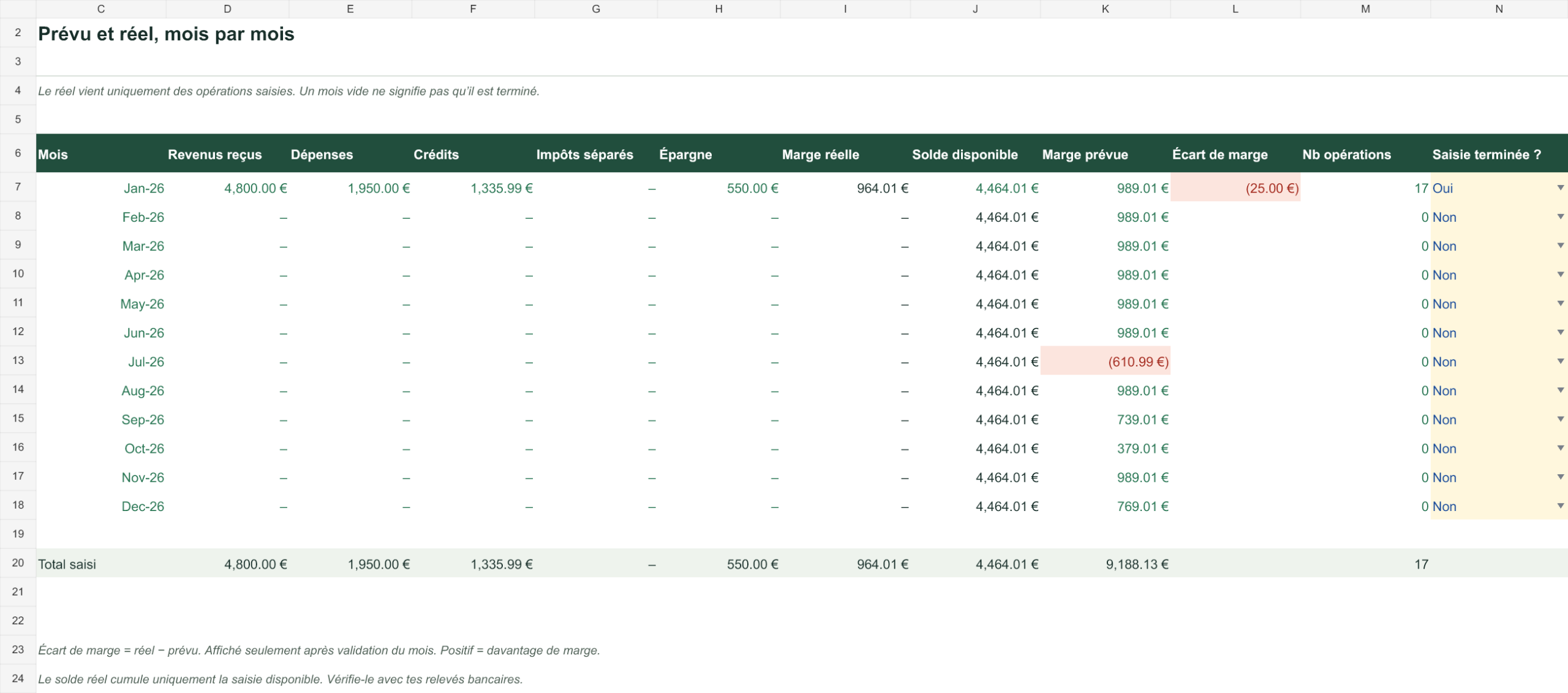Click the 'Solde disponible' header cell
The height and width of the screenshot is (693, 1568).
(x=976, y=154)
